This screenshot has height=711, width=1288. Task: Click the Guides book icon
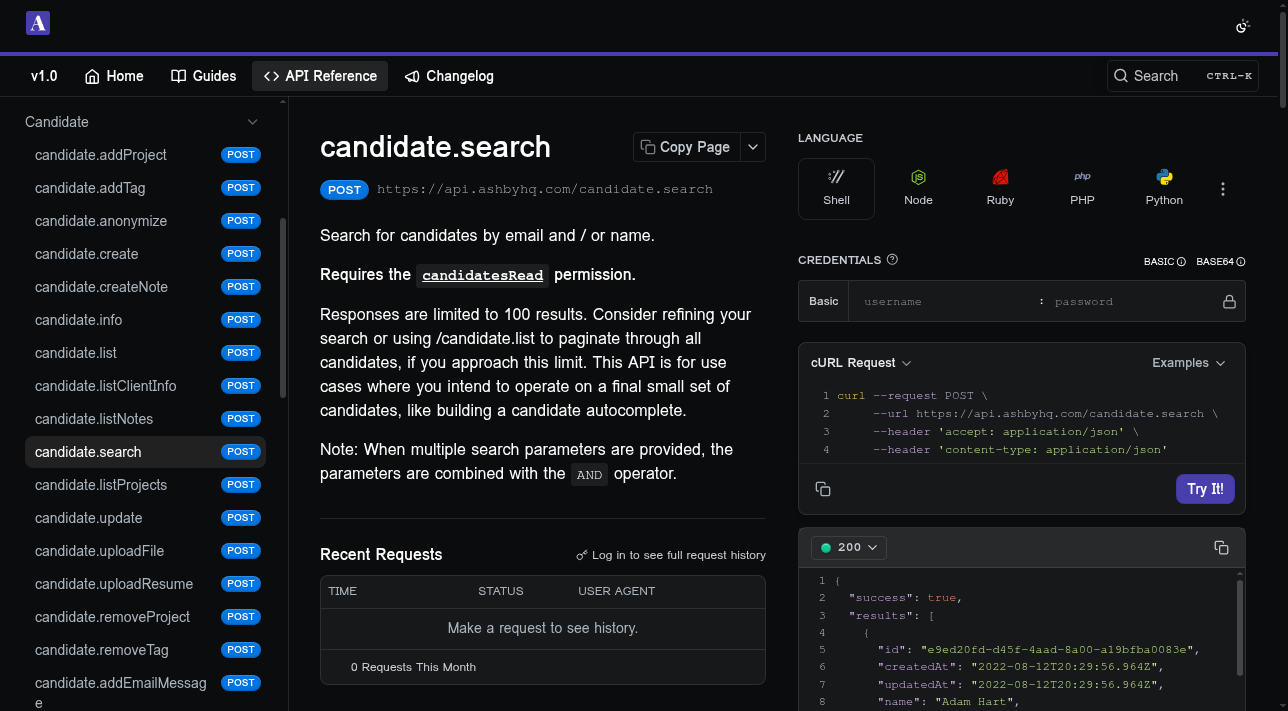(x=178, y=76)
